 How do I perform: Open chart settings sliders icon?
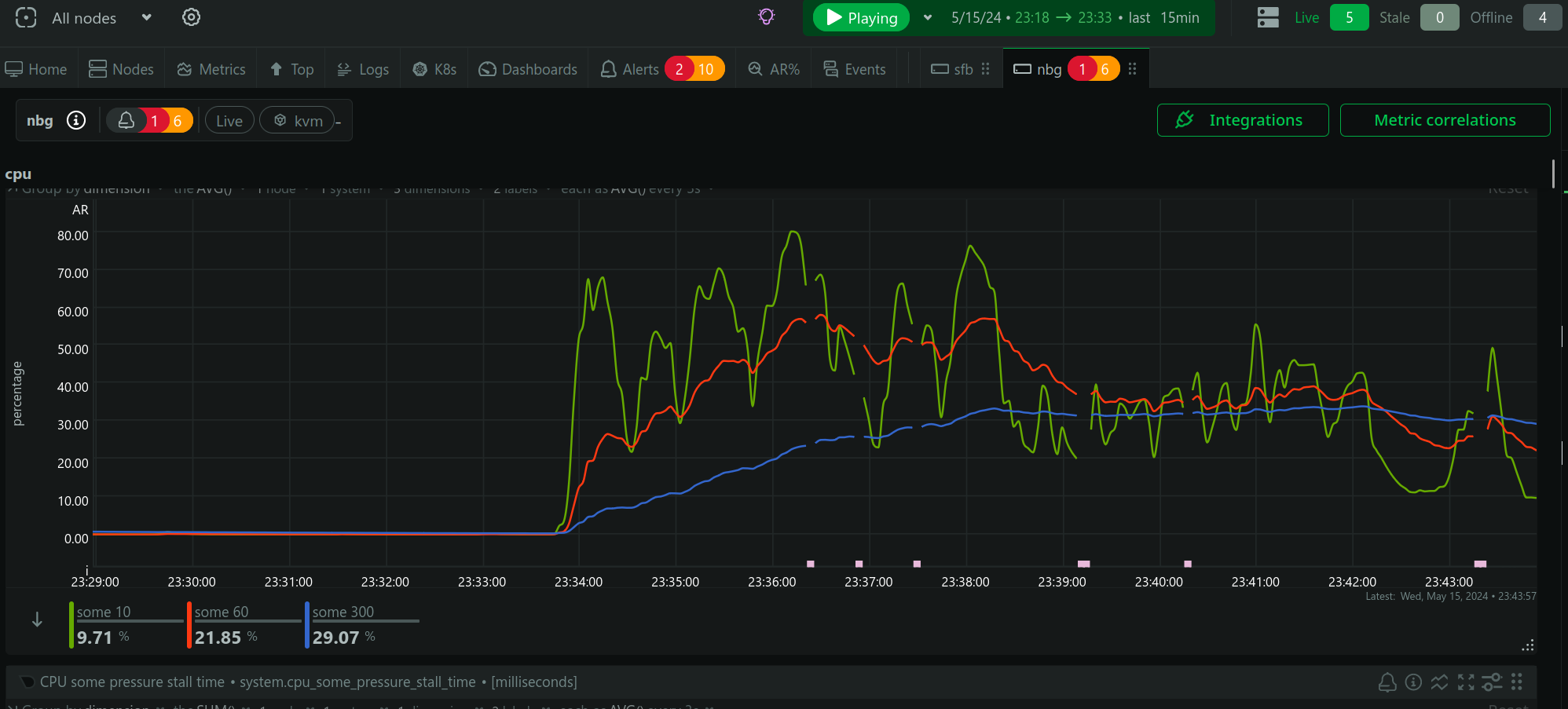(x=1492, y=682)
